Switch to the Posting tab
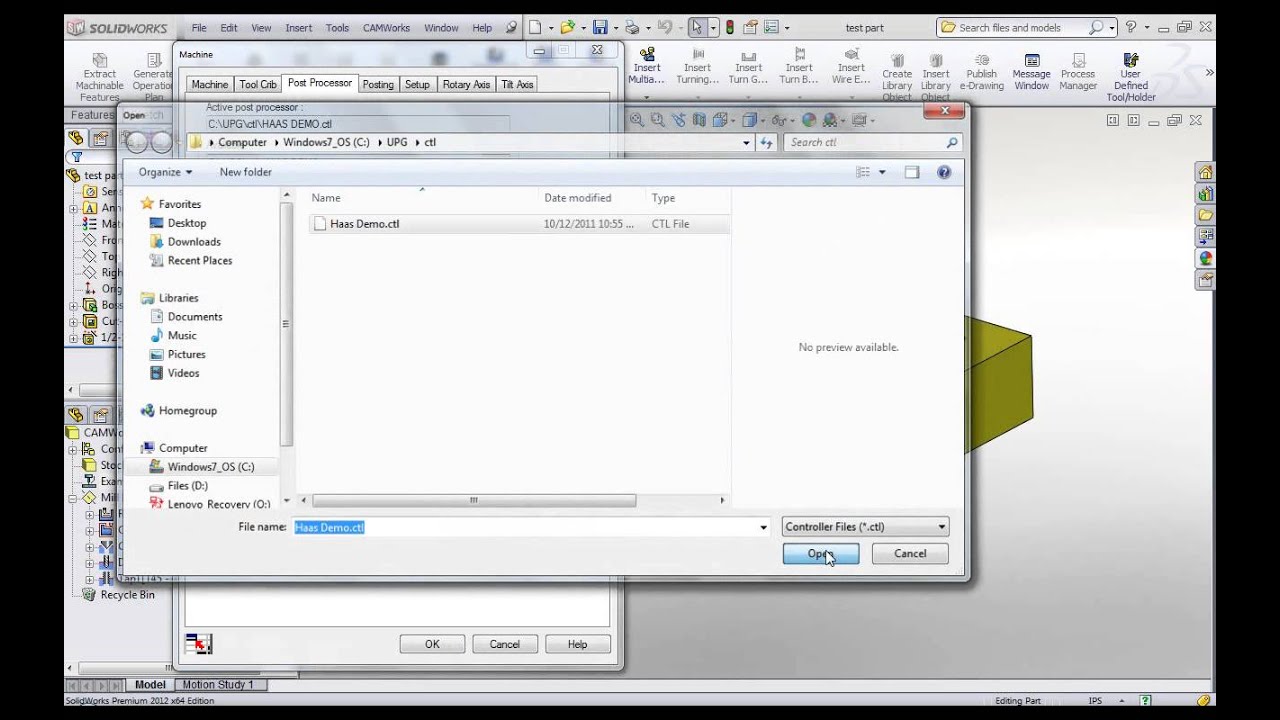This screenshot has width=1280, height=720. click(377, 85)
